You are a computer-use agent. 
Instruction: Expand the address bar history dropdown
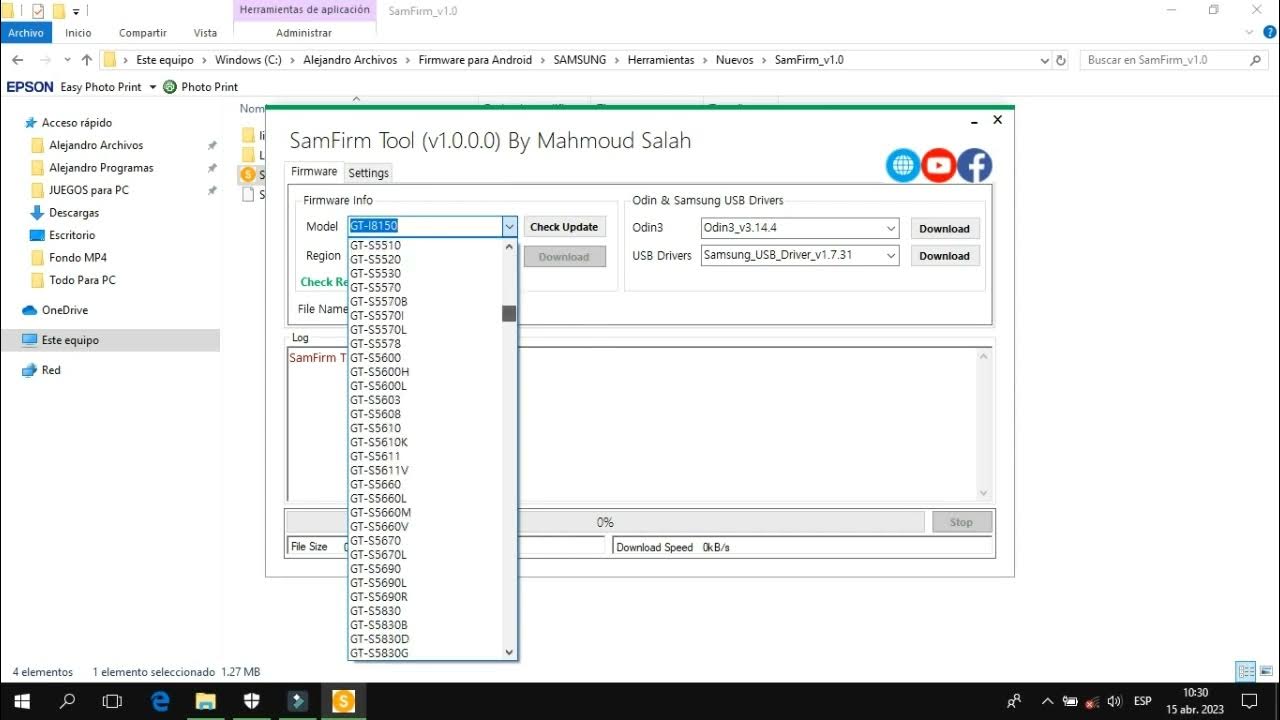(x=1044, y=60)
